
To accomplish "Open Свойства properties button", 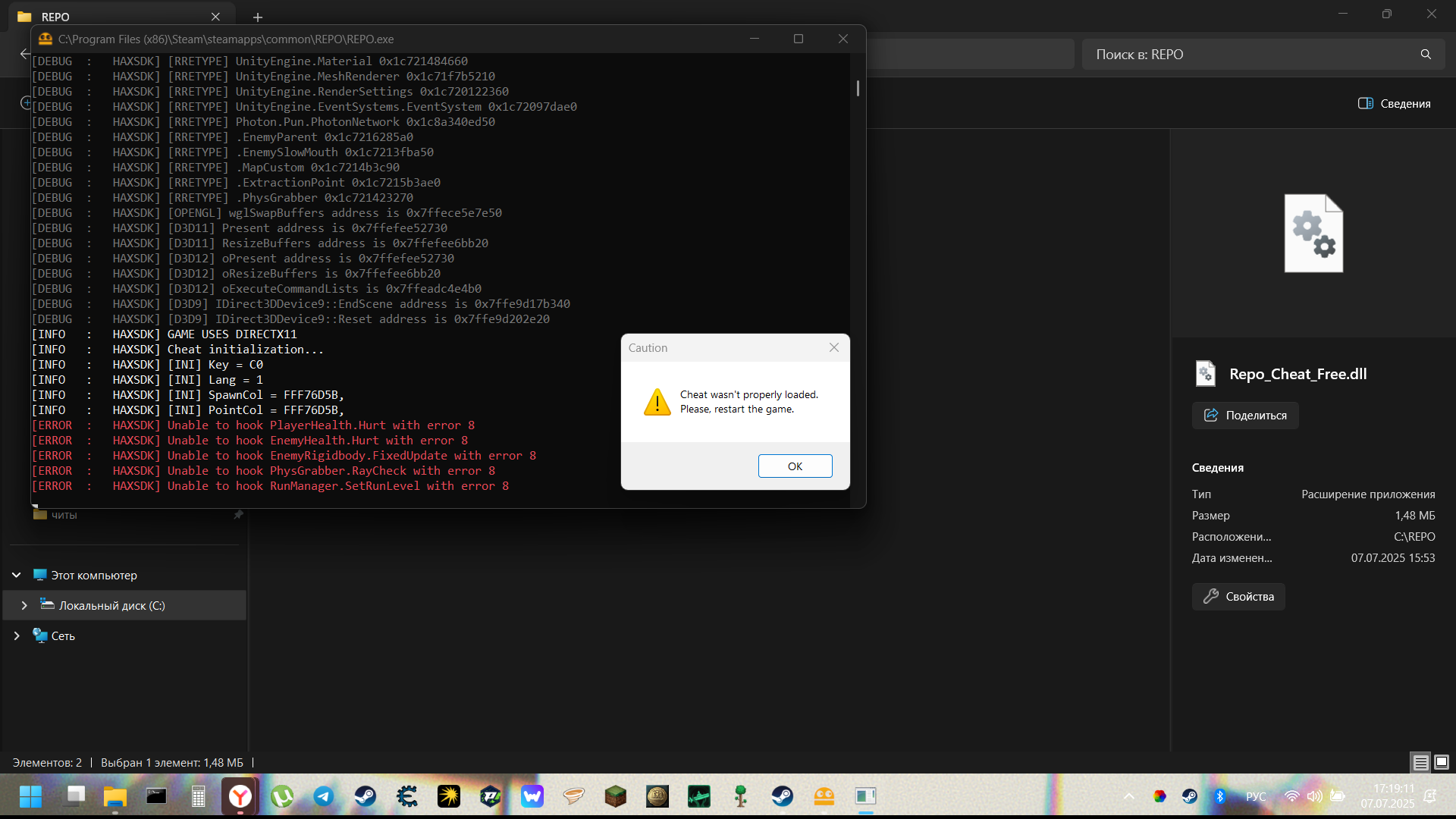I will [1238, 597].
